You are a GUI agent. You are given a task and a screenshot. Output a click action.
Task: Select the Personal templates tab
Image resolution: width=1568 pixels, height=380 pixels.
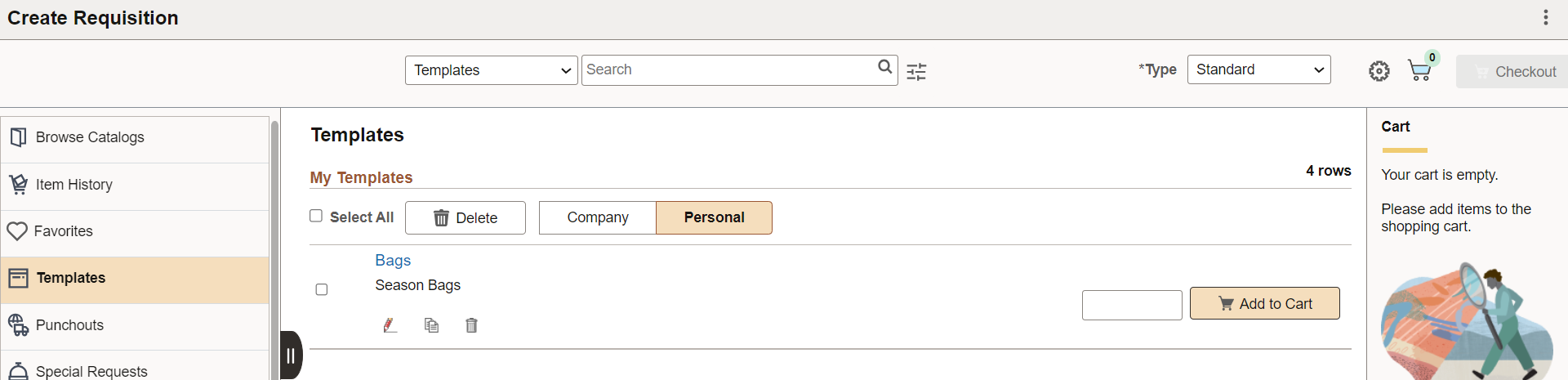pyautogui.click(x=714, y=217)
